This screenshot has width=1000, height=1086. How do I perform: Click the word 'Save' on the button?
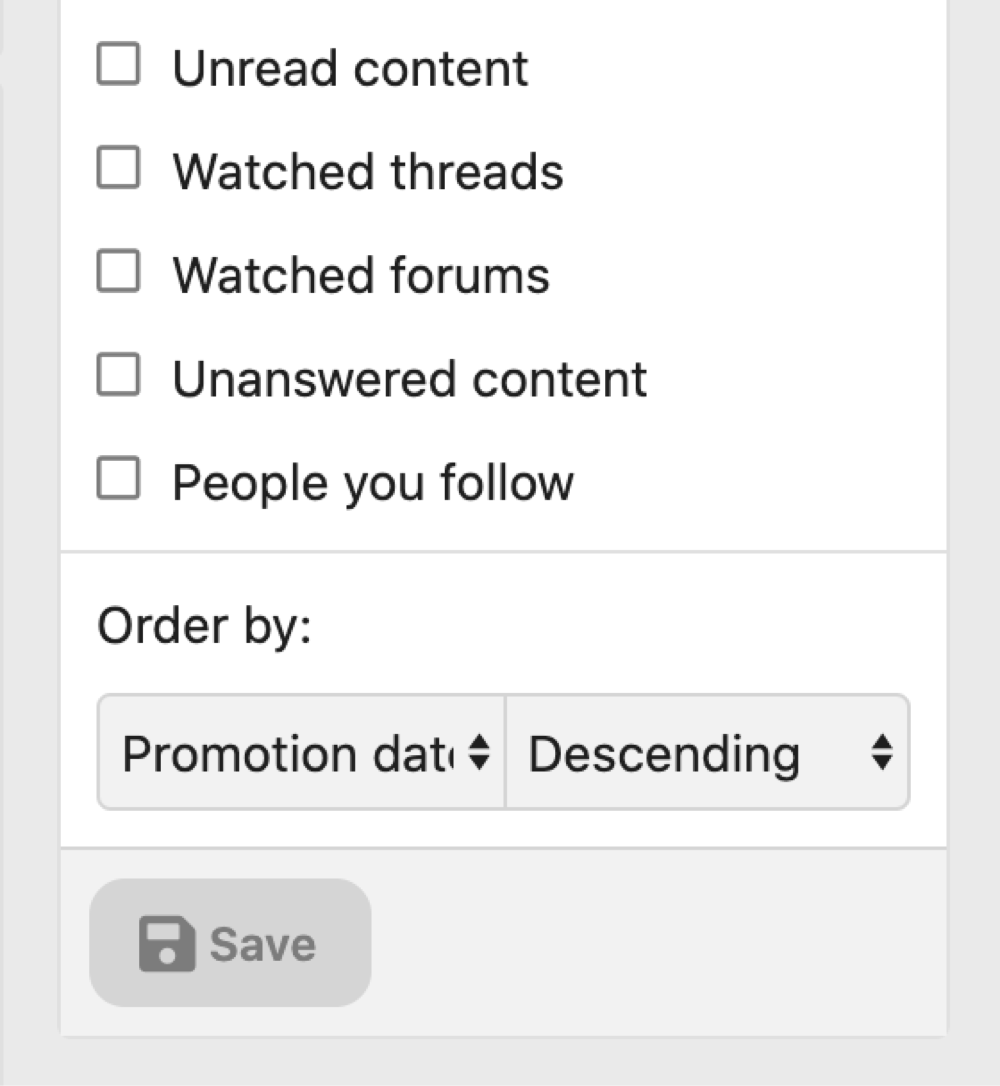[262, 944]
